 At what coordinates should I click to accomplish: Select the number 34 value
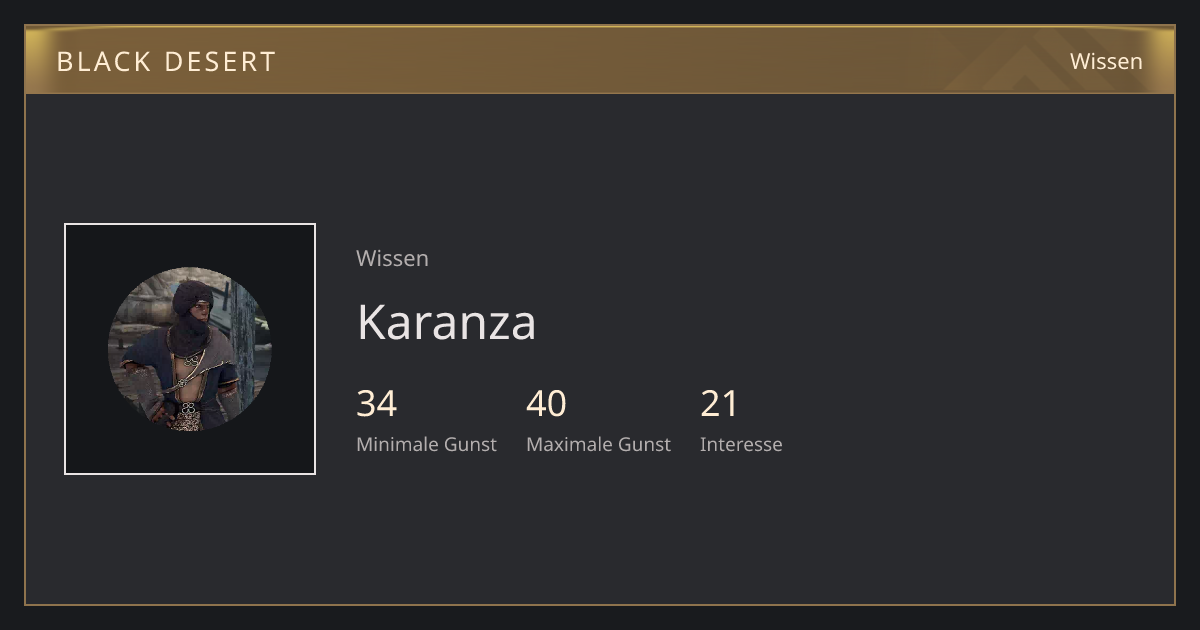pyautogui.click(x=376, y=404)
